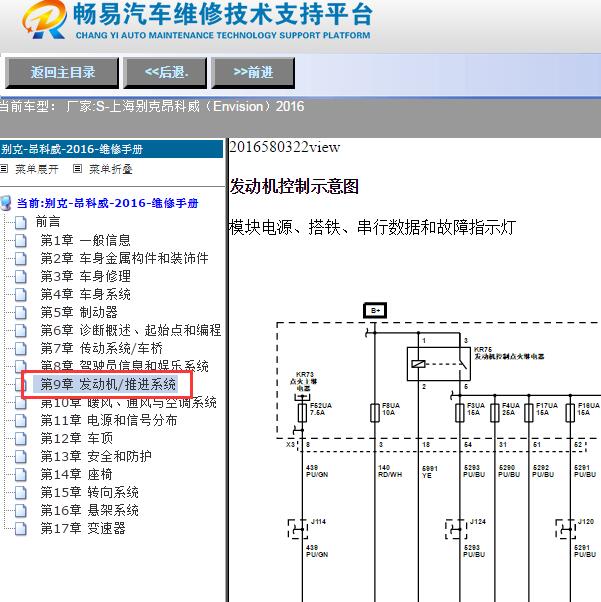
Task: Click the F8UA 10A fuse in diagram
Action: (375, 413)
